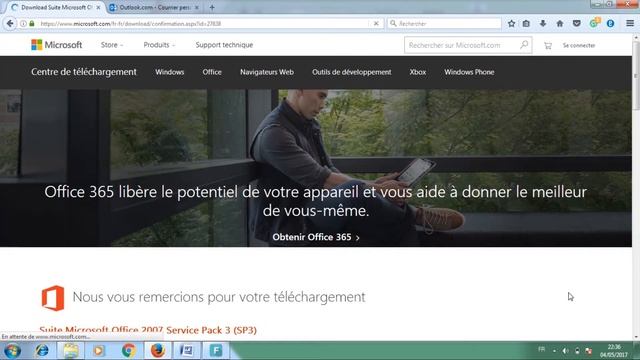Expand the Produits dropdown menu
The height and width of the screenshot is (360, 640).
pyautogui.click(x=159, y=45)
